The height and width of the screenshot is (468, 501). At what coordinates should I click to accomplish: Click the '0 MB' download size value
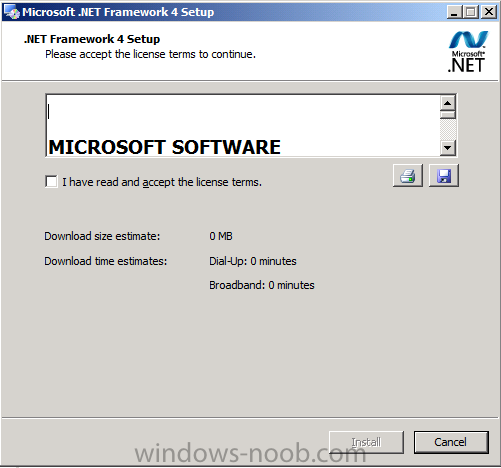221,236
